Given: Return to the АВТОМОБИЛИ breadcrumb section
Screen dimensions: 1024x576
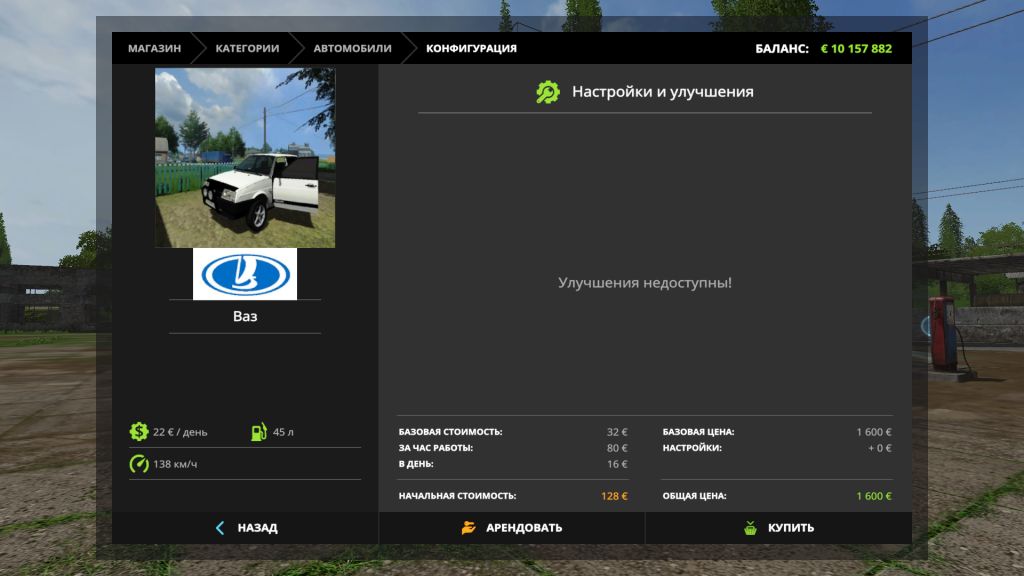Looking at the screenshot, I should (x=352, y=48).
